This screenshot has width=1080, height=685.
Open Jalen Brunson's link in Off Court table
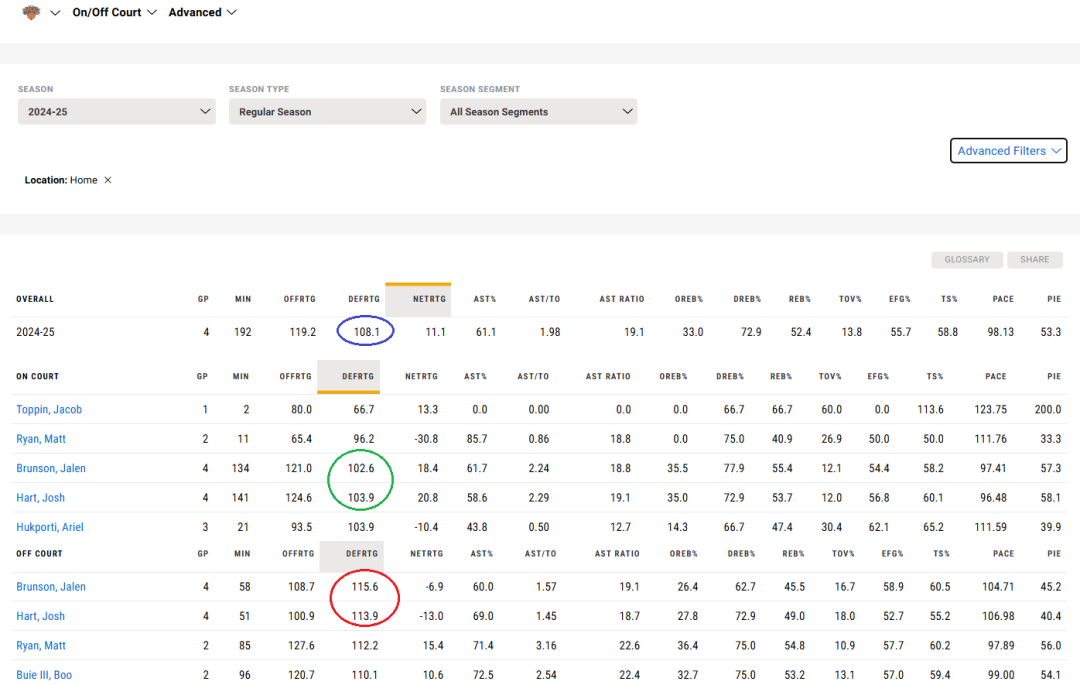tap(51, 587)
